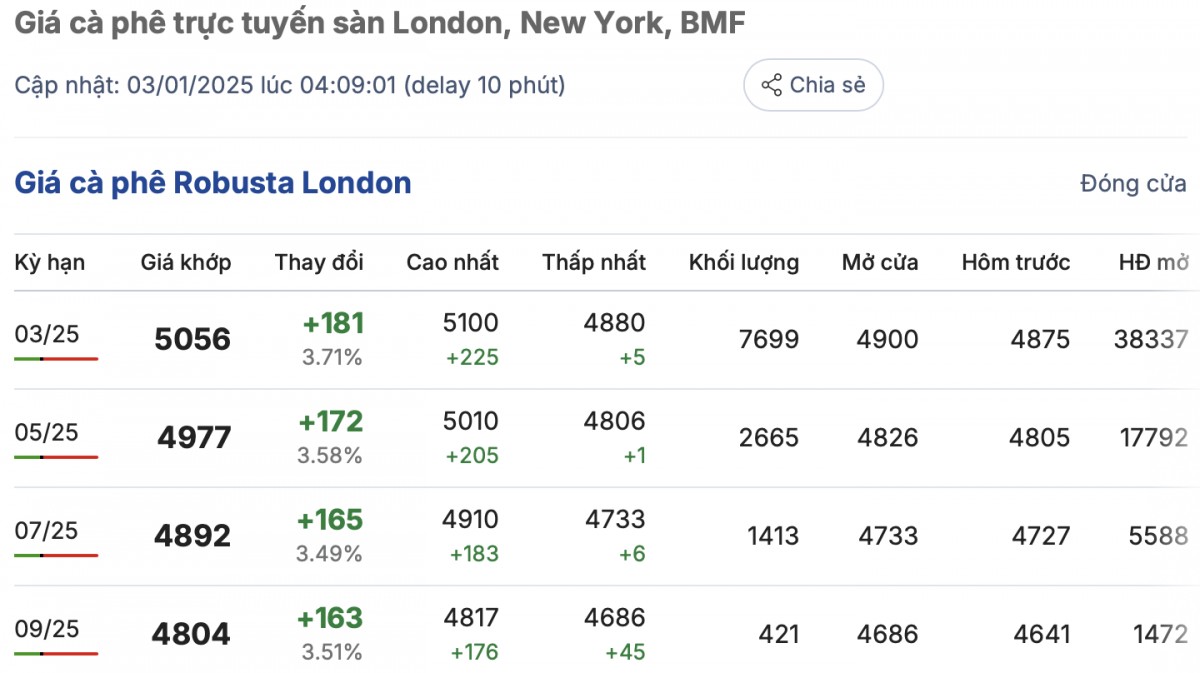
Task: Select the Kỳ hạn column header
Action: tap(50, 263)
